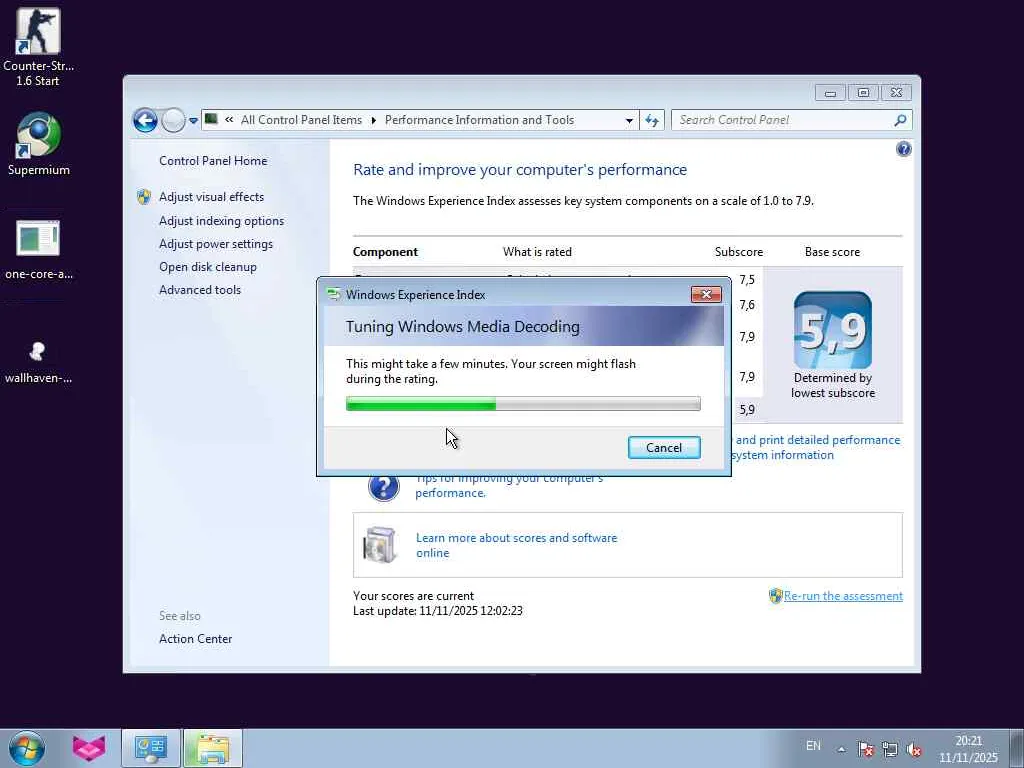The height and width of the screenshot is (768, 1024).
Task: Click the 5,9 base score badge
Action: (833, 330)
